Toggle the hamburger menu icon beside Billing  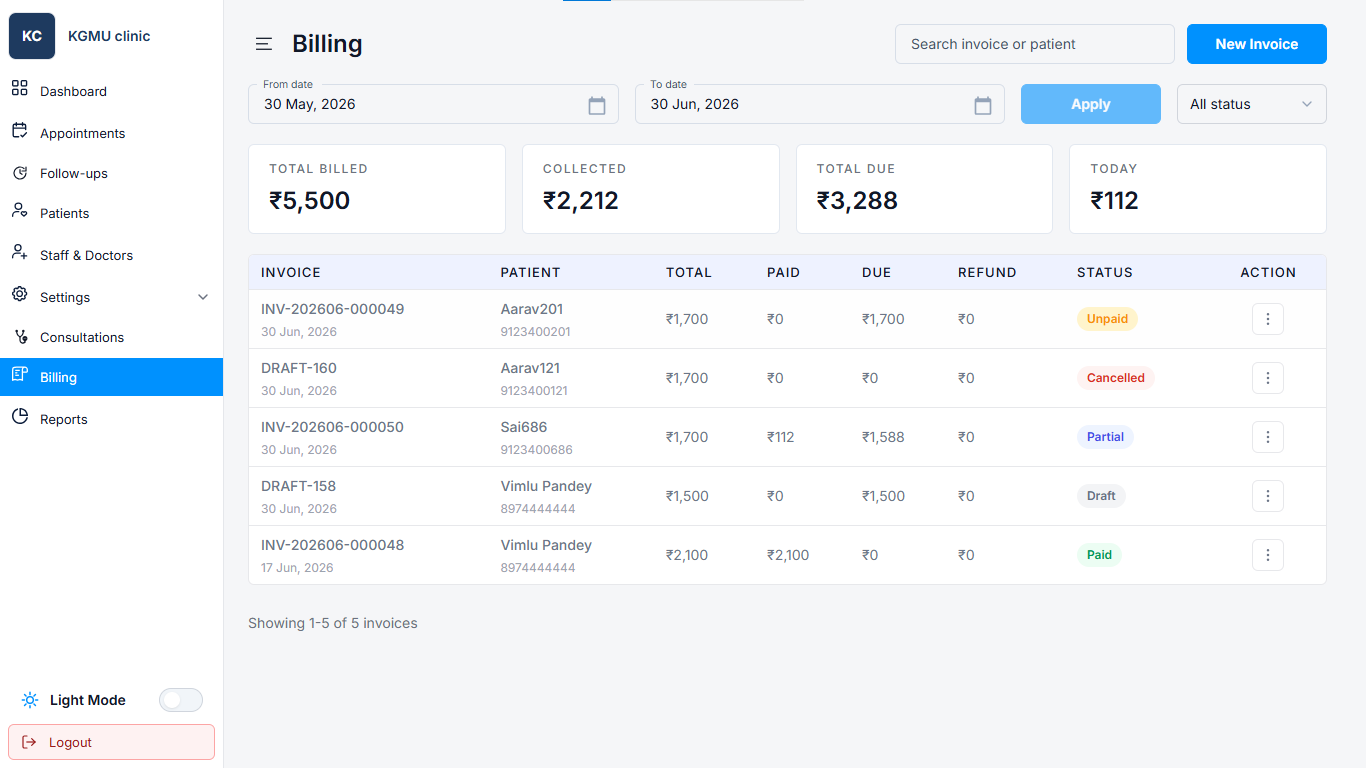pyautogui.click(x=264, y=44)
